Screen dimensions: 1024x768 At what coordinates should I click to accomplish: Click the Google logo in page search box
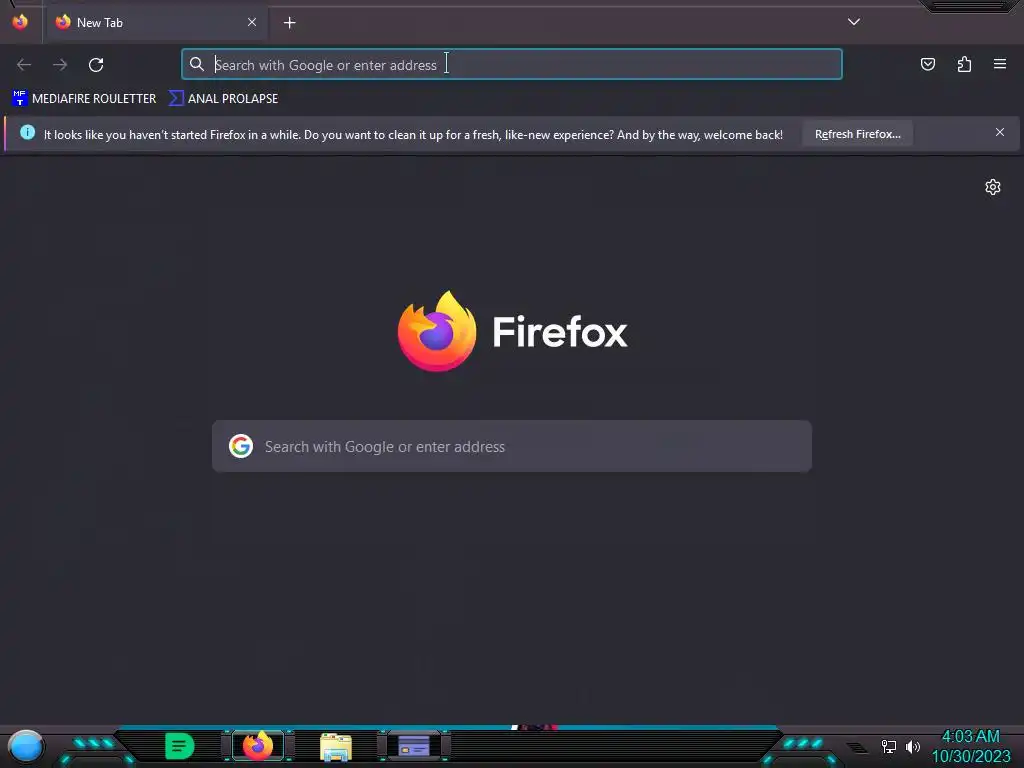pos(241,446)
